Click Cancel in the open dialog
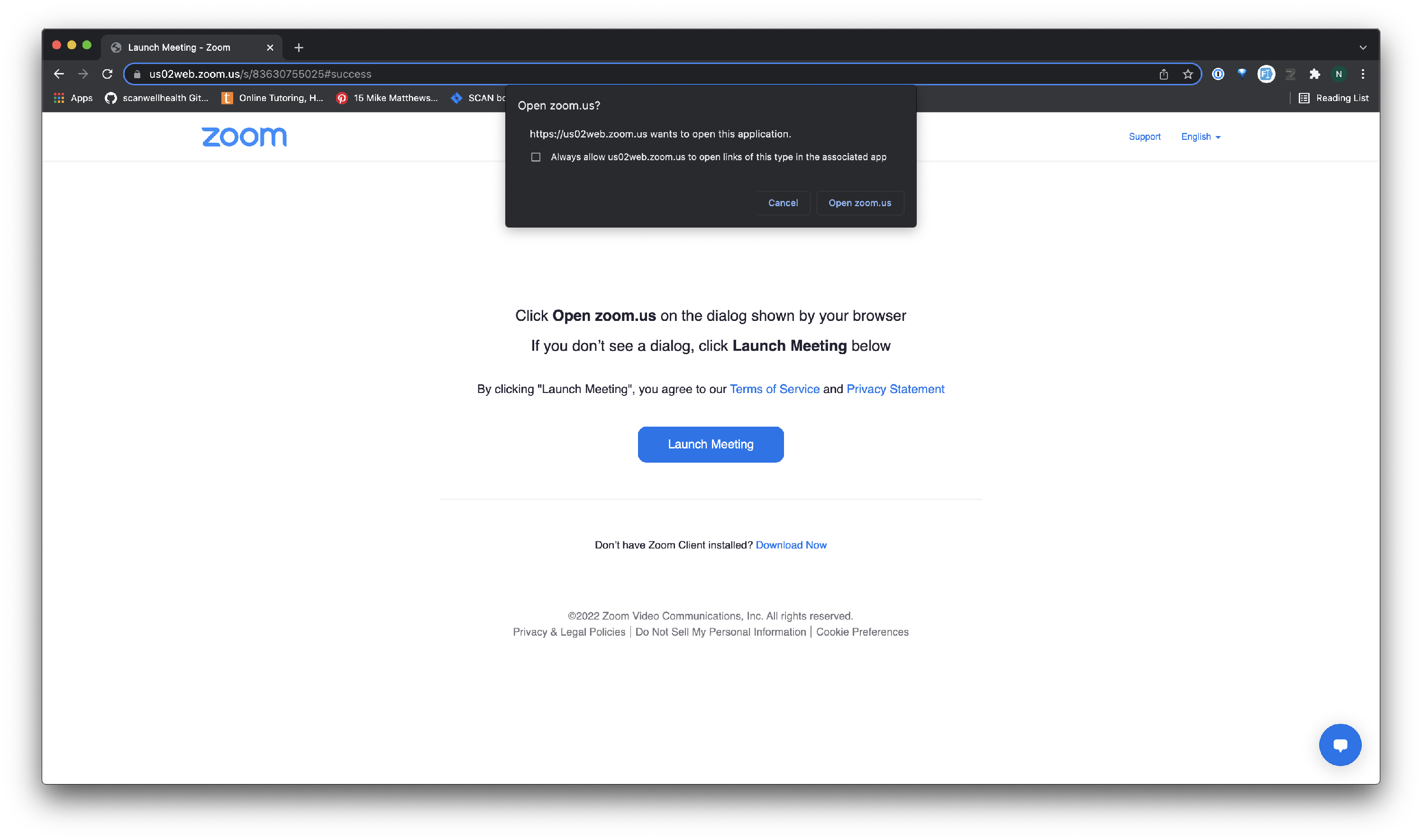The width and height of the screenshot is (1422, 840). click(x=783, y=202)
